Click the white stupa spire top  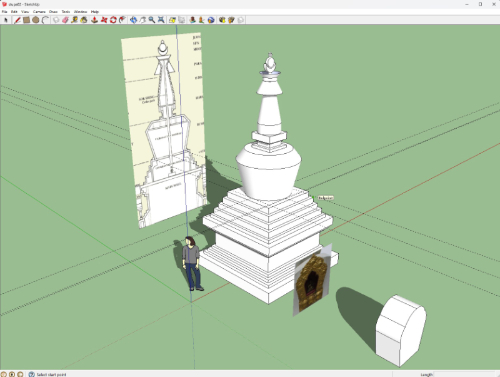pyautogui.click(x=270, y=63)
